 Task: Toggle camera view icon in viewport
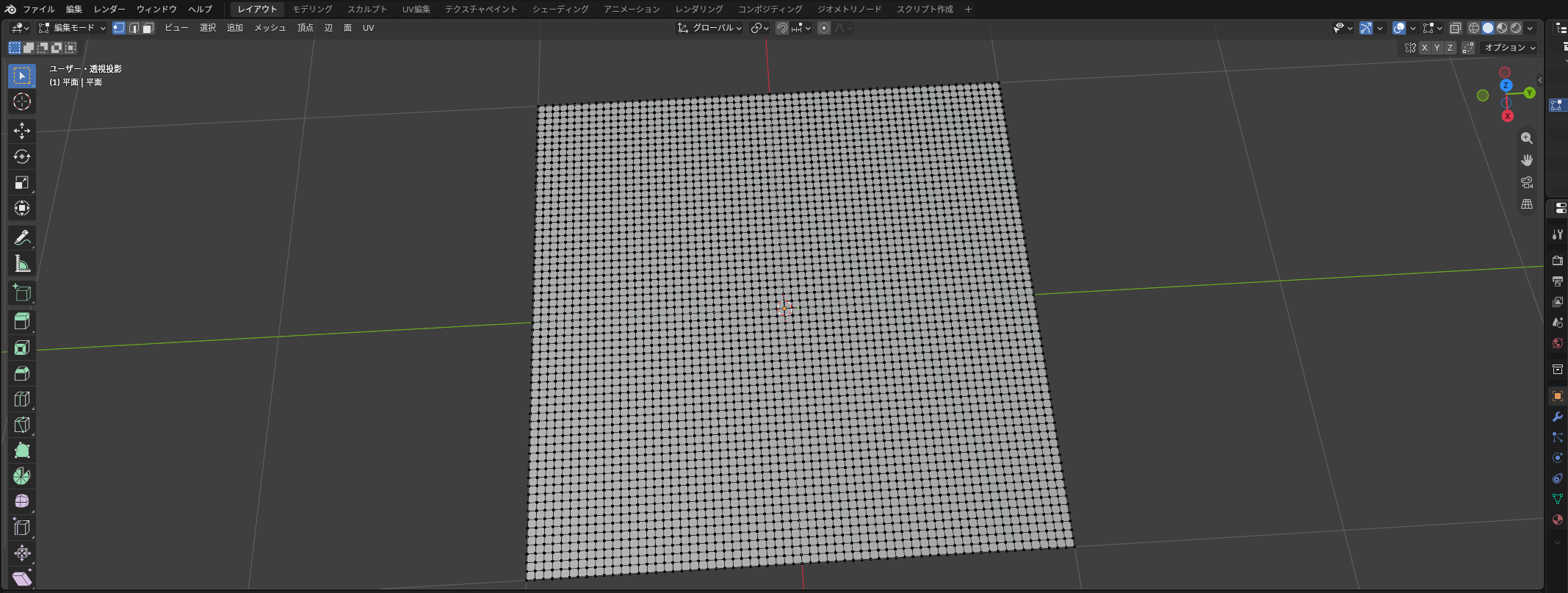click(1527, 182)
